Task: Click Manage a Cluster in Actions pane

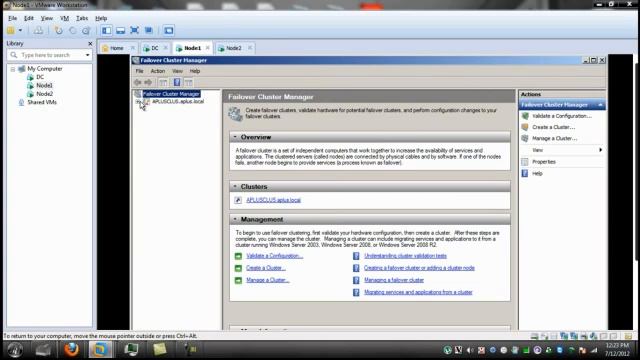Action: pos(555,138)
